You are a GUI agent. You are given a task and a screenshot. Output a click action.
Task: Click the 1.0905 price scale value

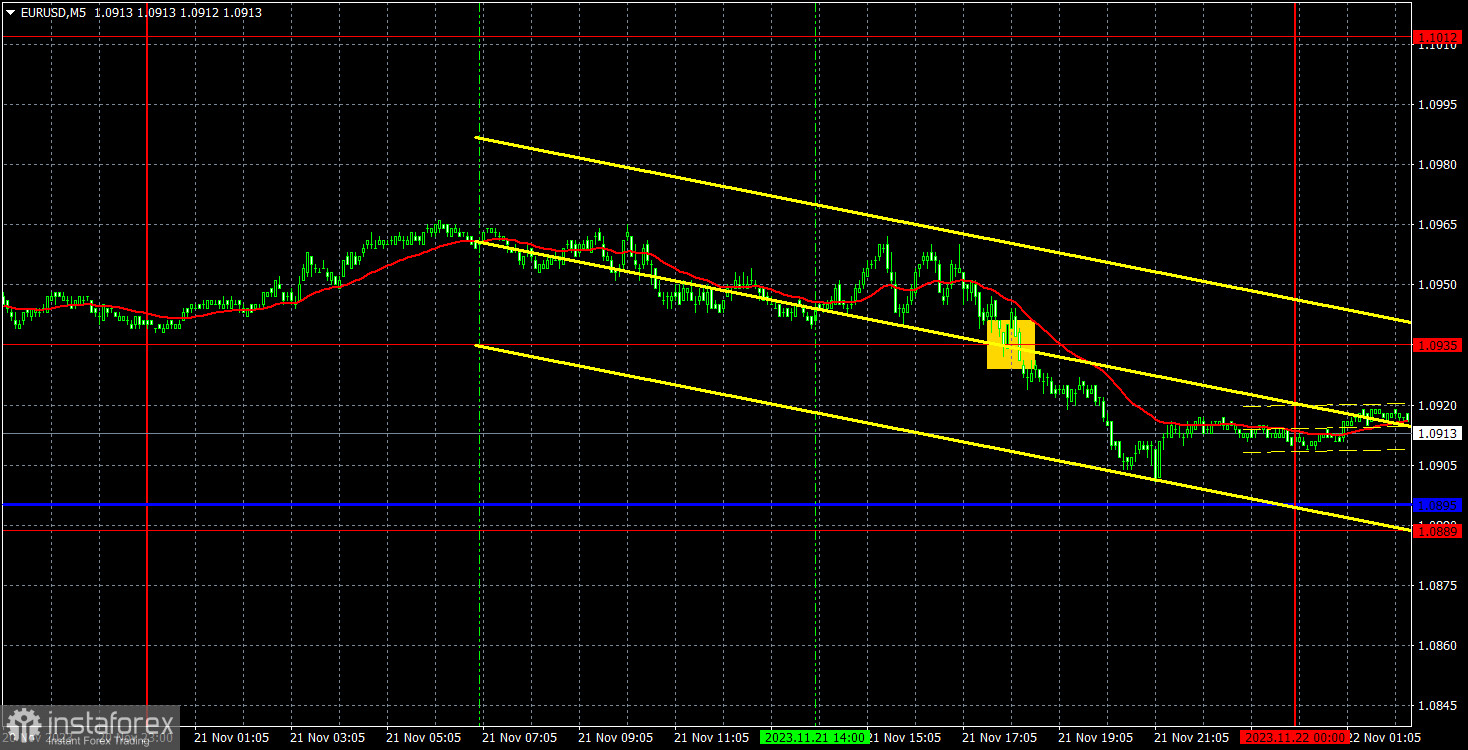tap(1436, 465)
